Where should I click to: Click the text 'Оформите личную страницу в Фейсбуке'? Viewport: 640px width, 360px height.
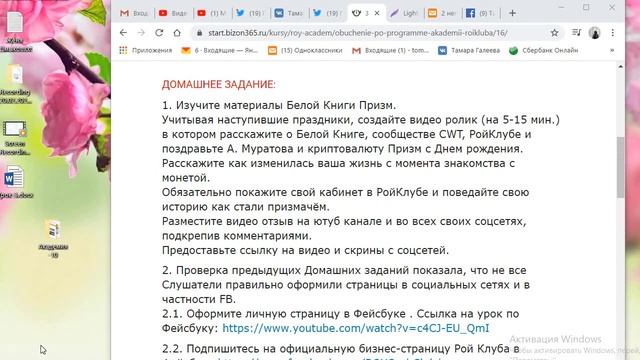(296, 314)
